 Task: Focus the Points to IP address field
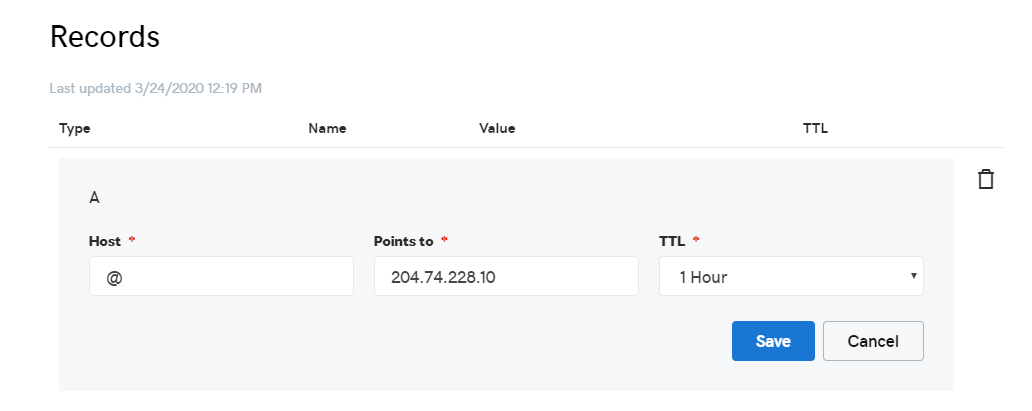click(x=506, y=277)
